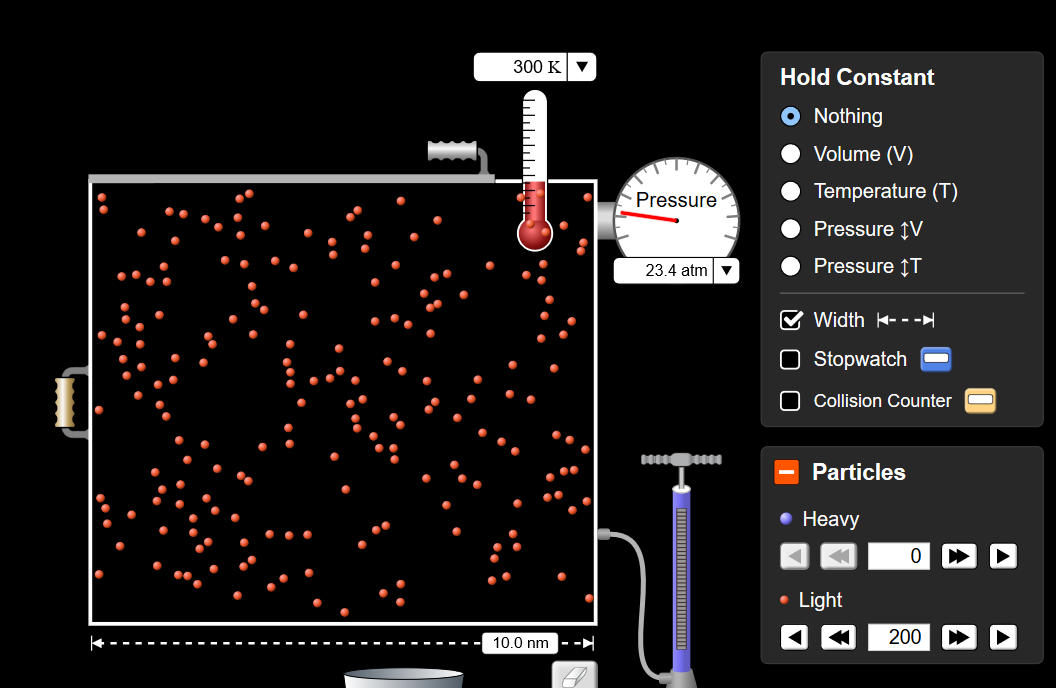The height and width of the screenshot is (688, 1056).
Task: Click the 10.0 nm width label
Action: tap(520, 643)
